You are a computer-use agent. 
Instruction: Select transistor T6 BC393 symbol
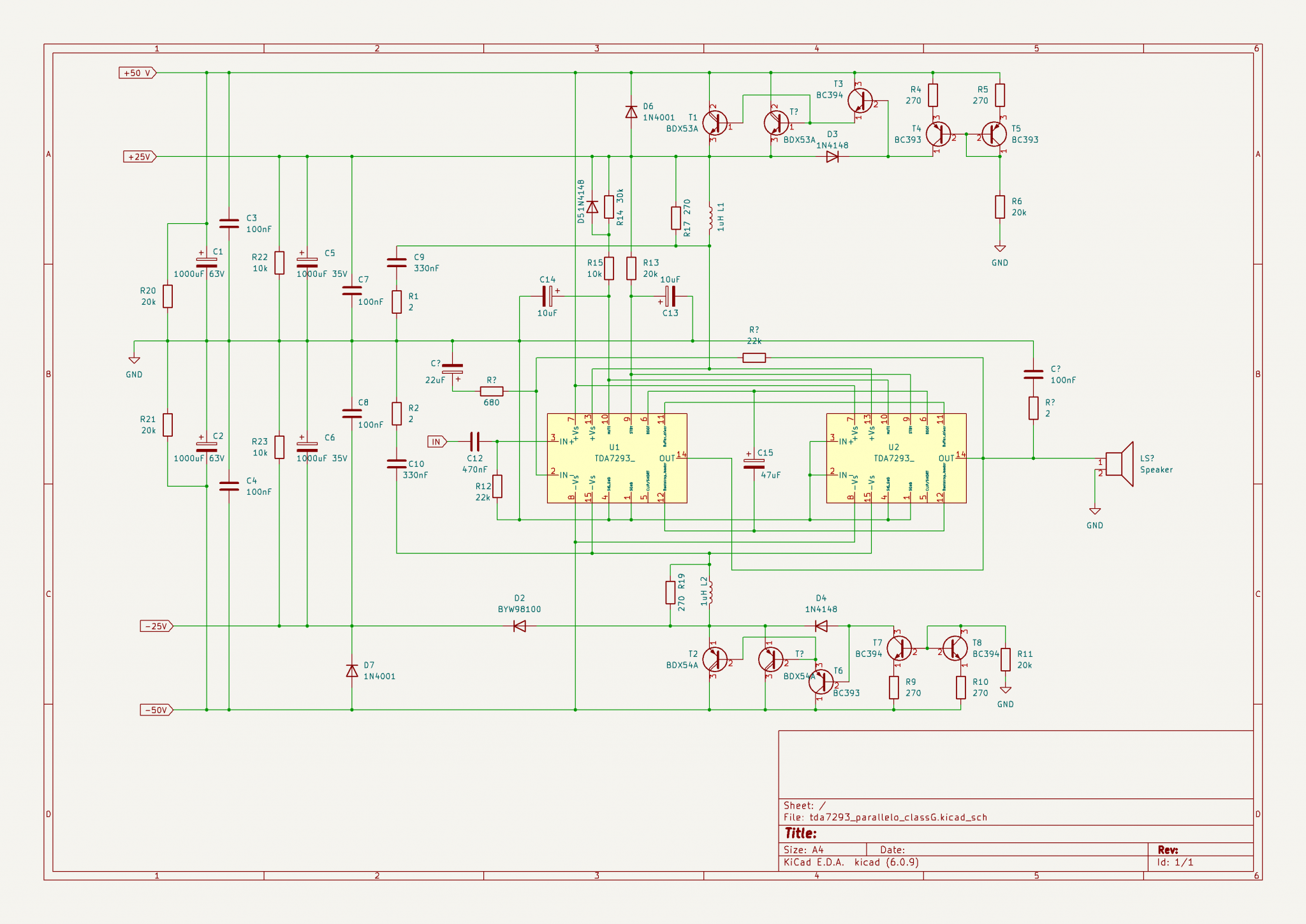pos(821,682)
